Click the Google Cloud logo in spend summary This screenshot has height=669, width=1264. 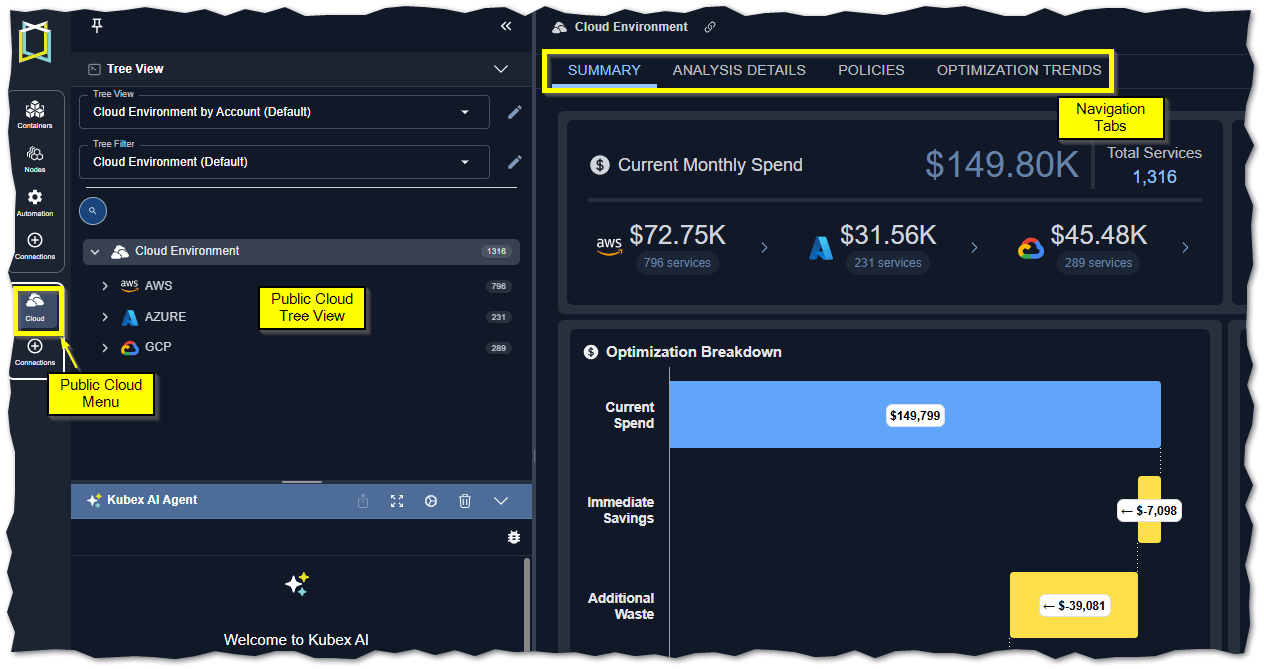point(1031,248)
